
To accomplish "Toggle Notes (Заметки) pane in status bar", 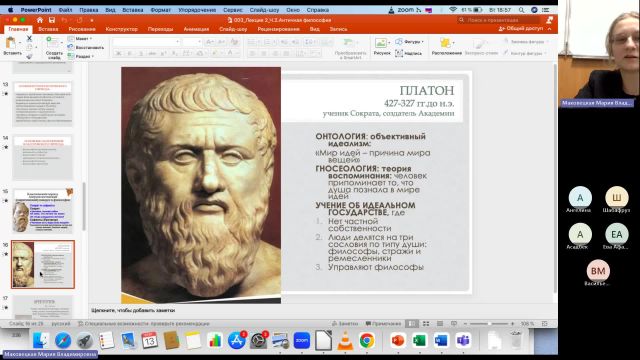I will click(345, 324).
